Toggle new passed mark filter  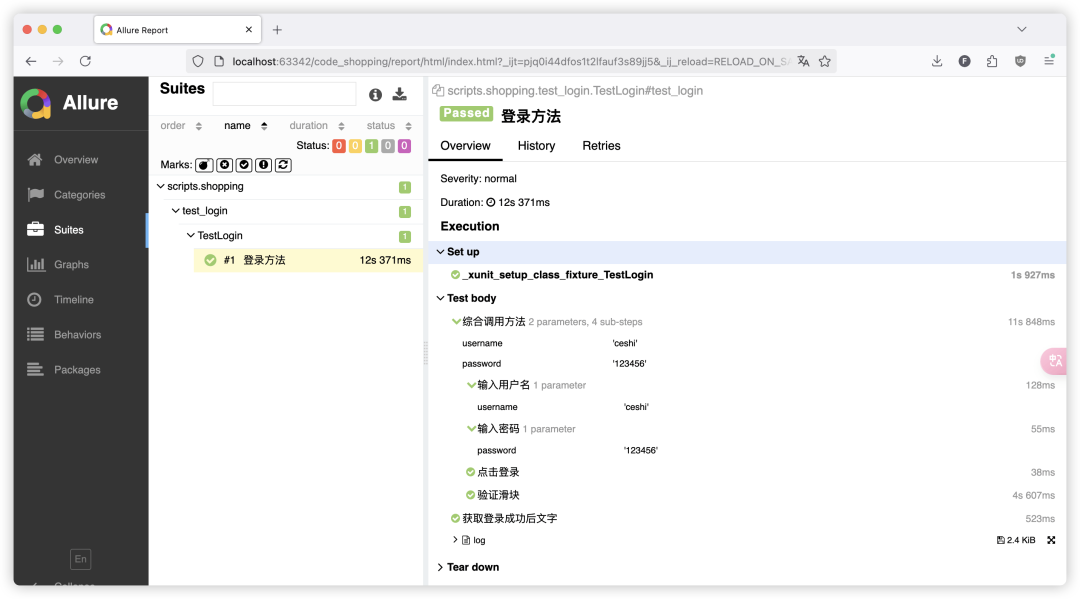pos(244,165)
